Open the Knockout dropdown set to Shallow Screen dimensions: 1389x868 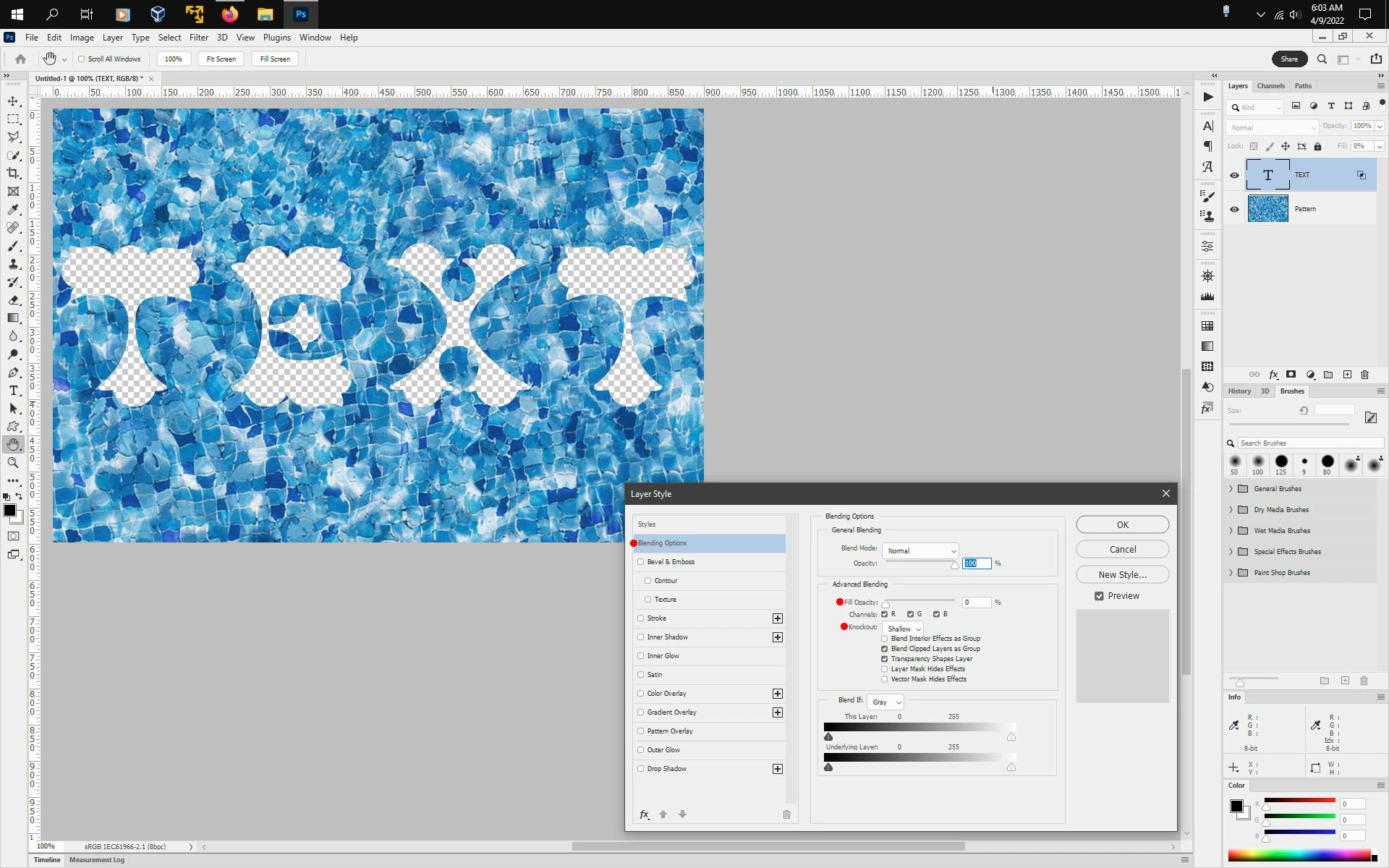903,629
